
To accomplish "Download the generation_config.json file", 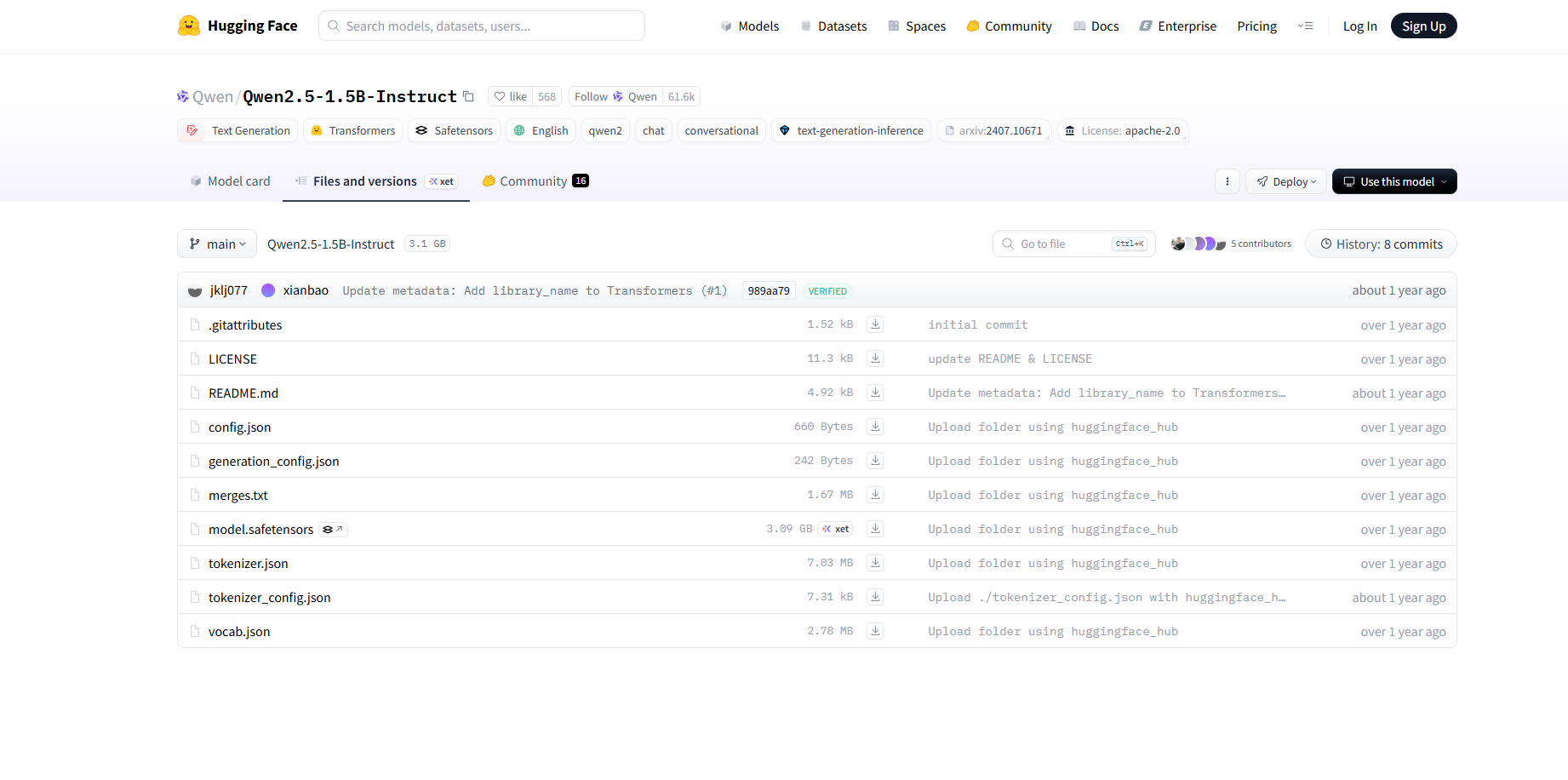I will (x=875, y=461).
